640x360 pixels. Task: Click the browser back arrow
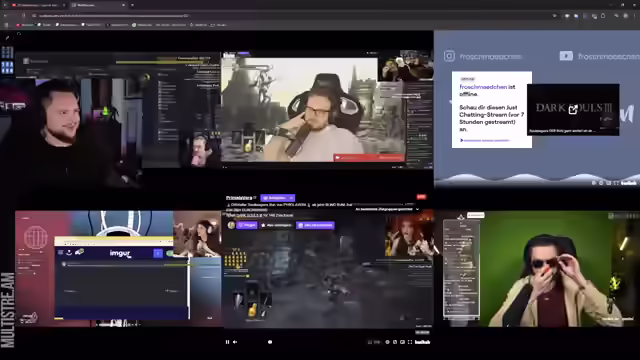point(6,16)
